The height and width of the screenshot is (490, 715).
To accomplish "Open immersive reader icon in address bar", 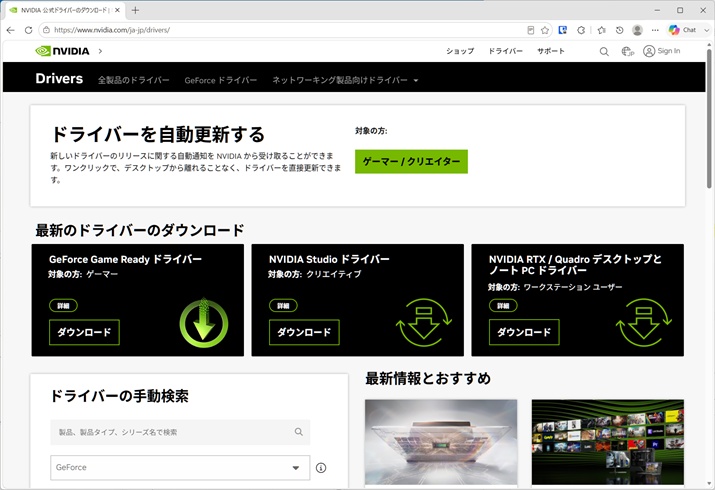I will [x=530, y=30].
